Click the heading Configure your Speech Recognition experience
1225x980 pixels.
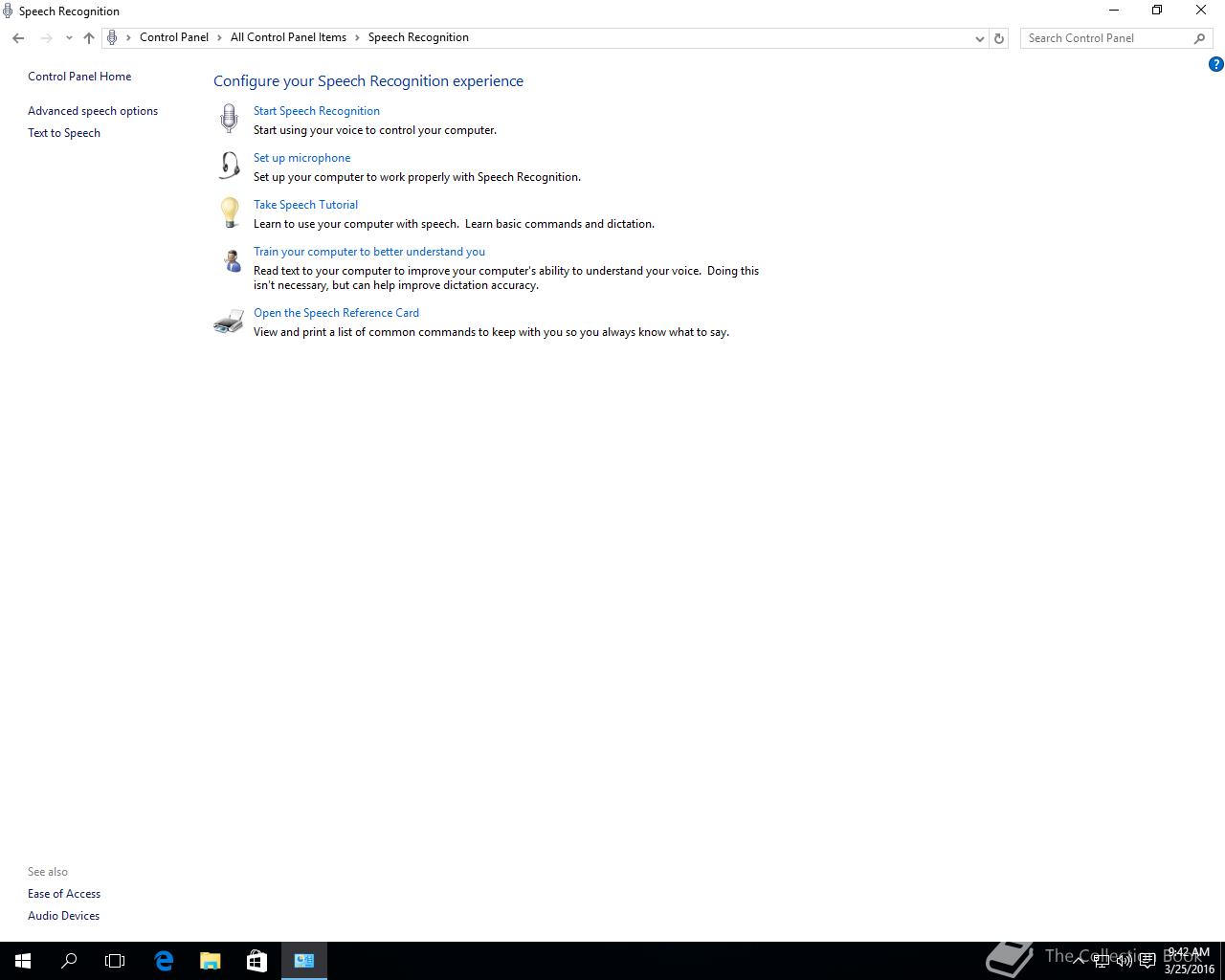pos(368,81)
